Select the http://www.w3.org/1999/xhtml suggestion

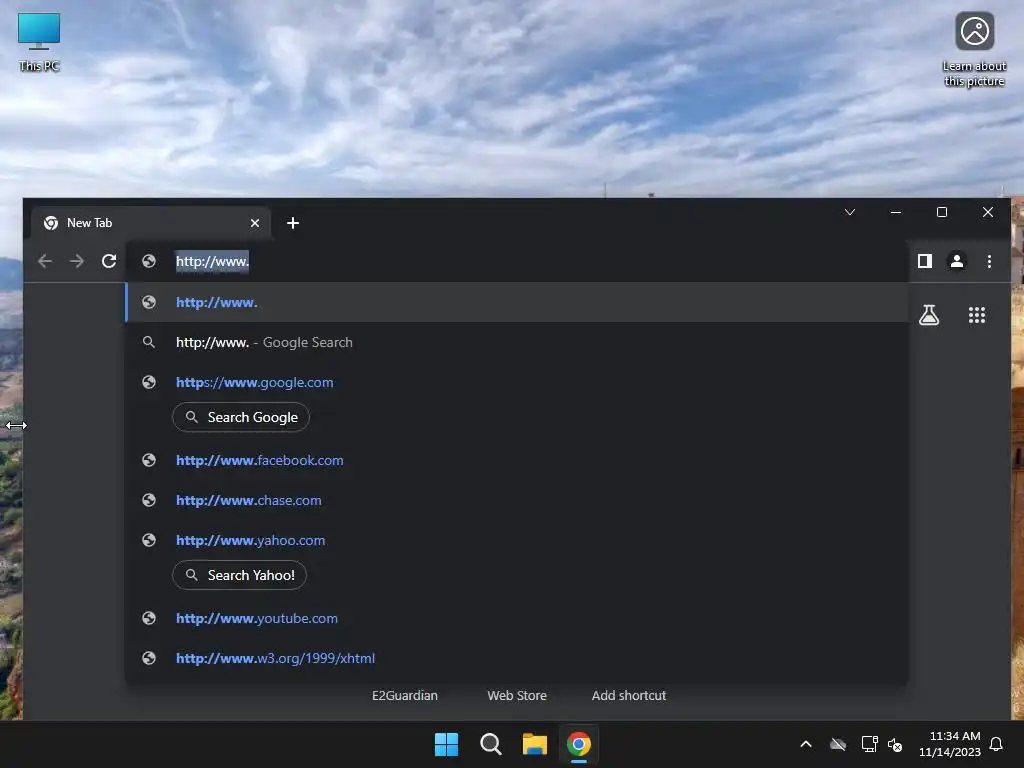[517, 658]
